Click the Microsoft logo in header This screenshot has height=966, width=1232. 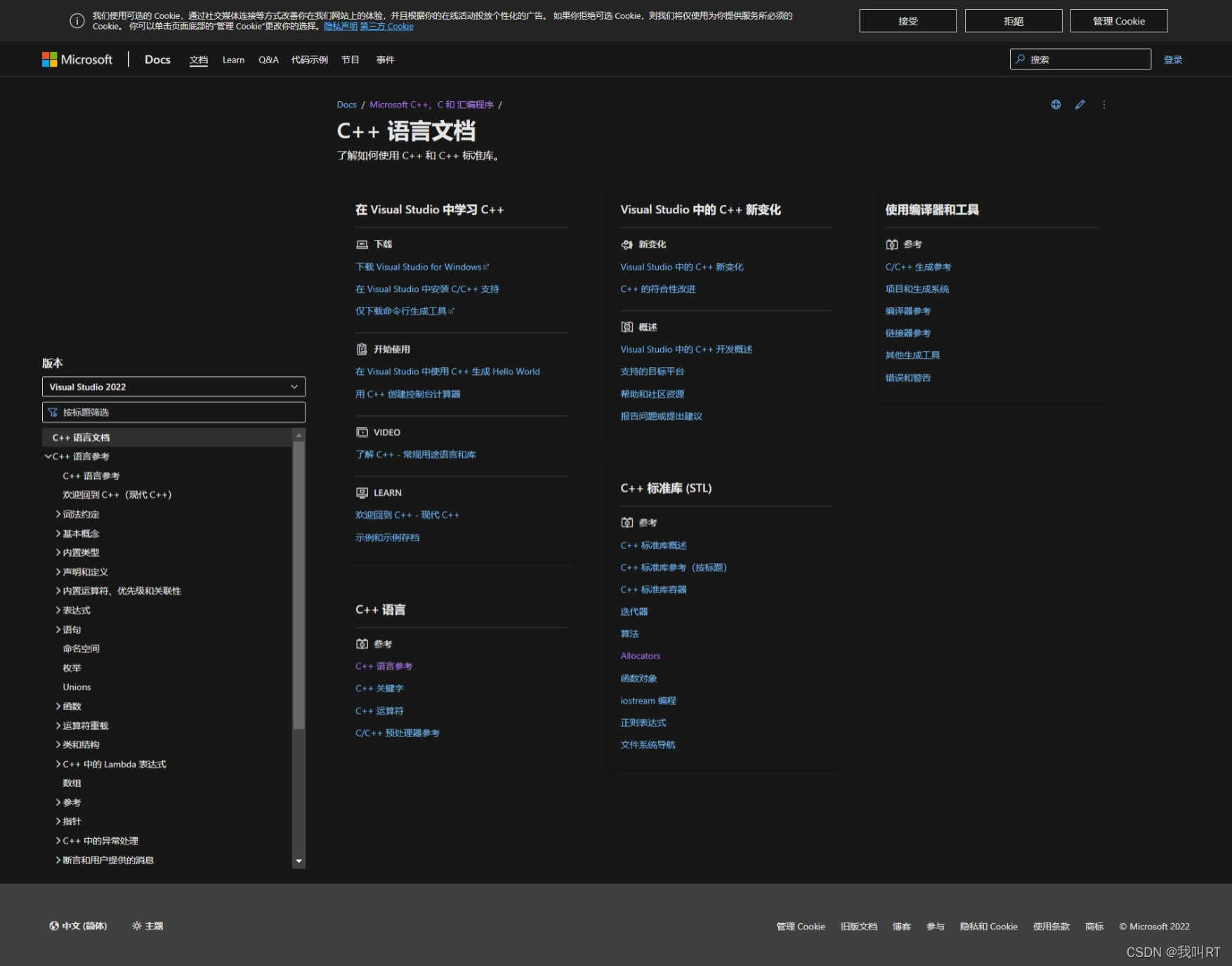pyautogui.click(x=77, y=60)
